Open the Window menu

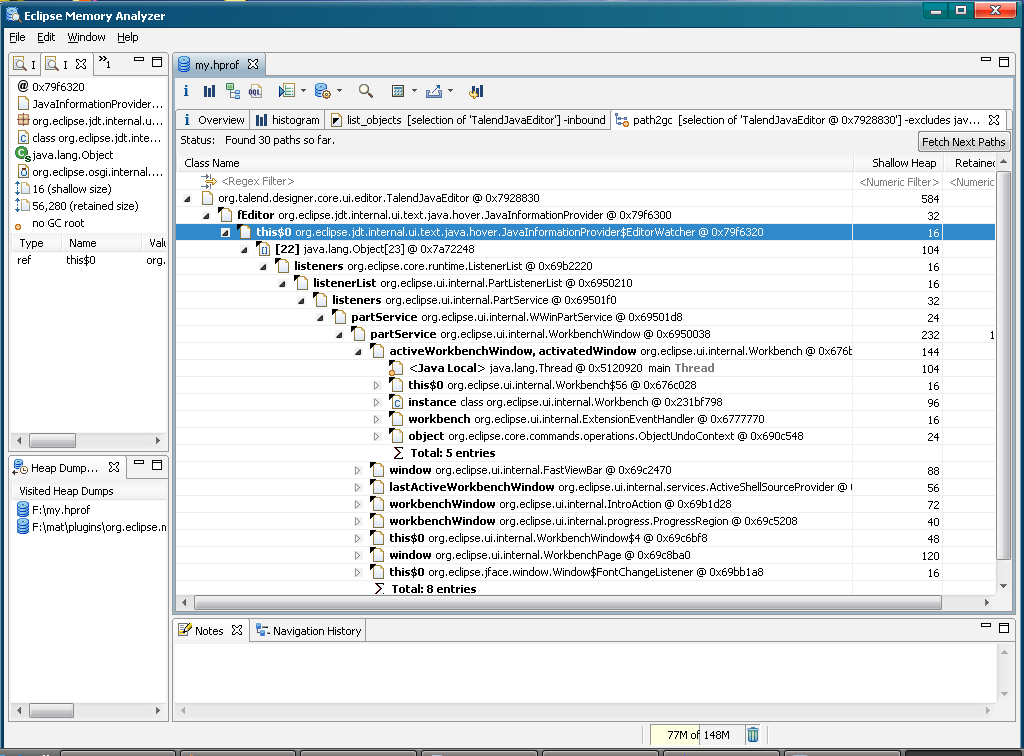click(86, 37)
